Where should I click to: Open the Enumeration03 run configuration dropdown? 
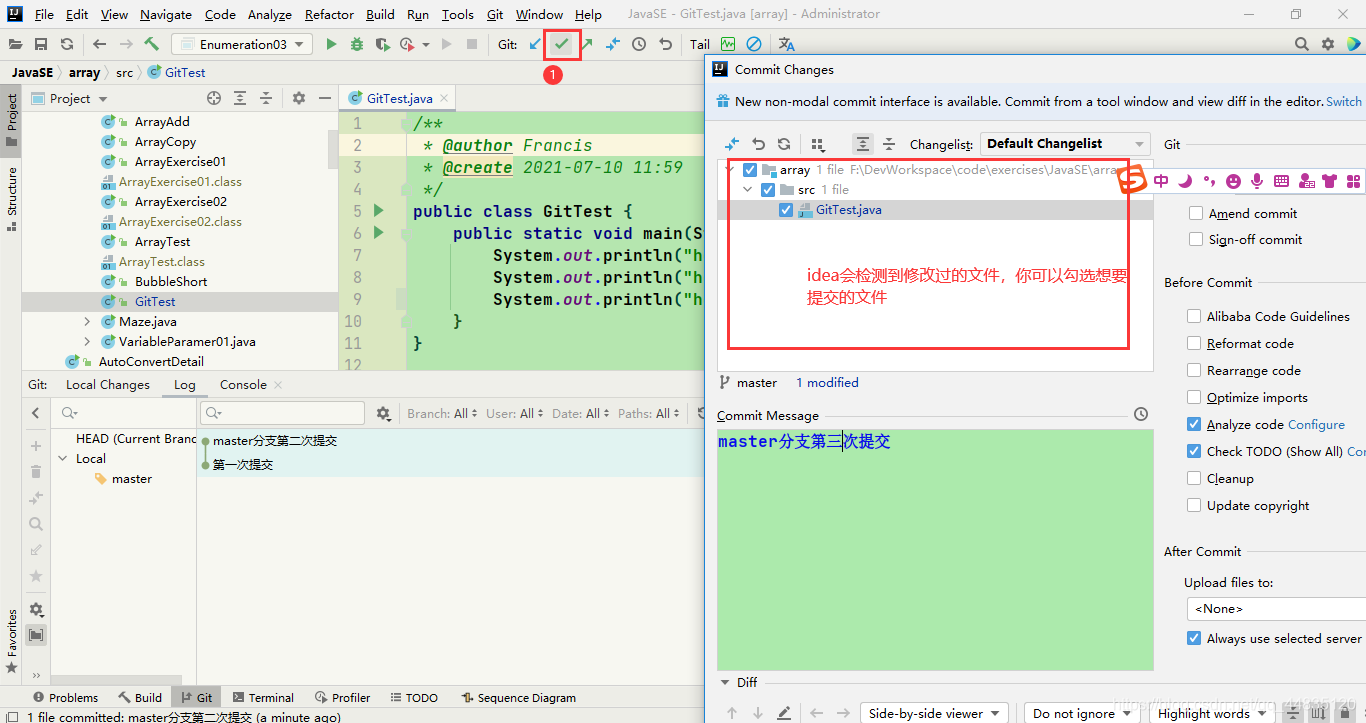click(x=242, y=44)
